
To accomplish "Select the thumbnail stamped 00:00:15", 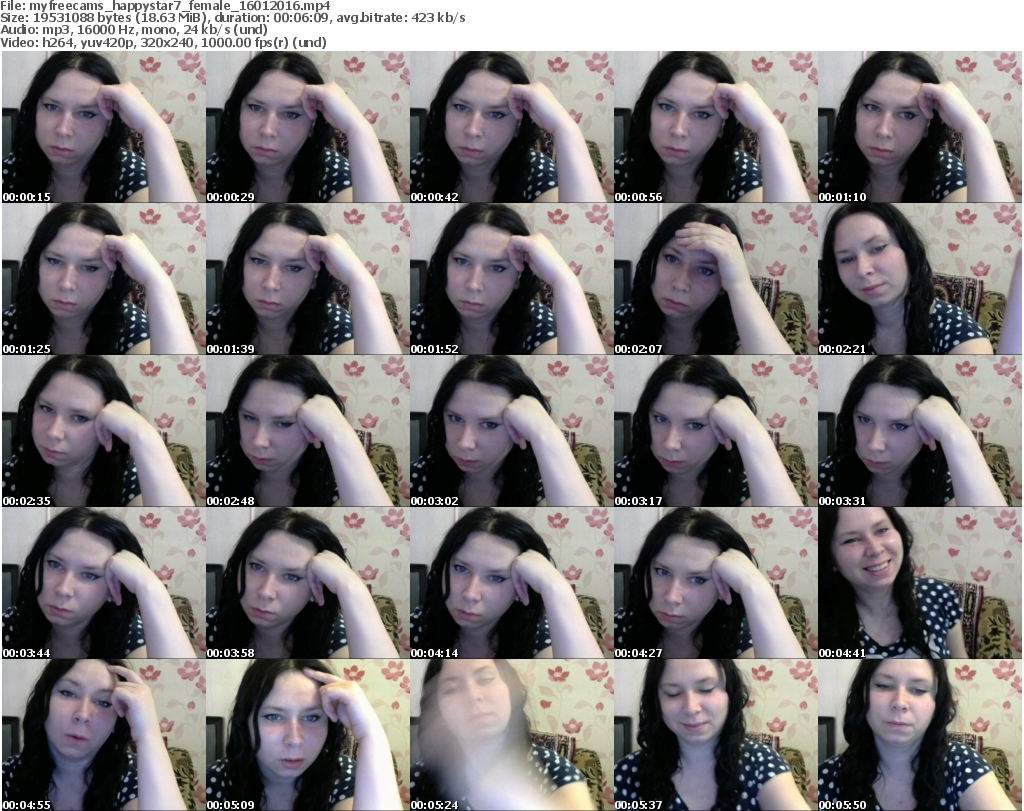I will coord(103,127).
